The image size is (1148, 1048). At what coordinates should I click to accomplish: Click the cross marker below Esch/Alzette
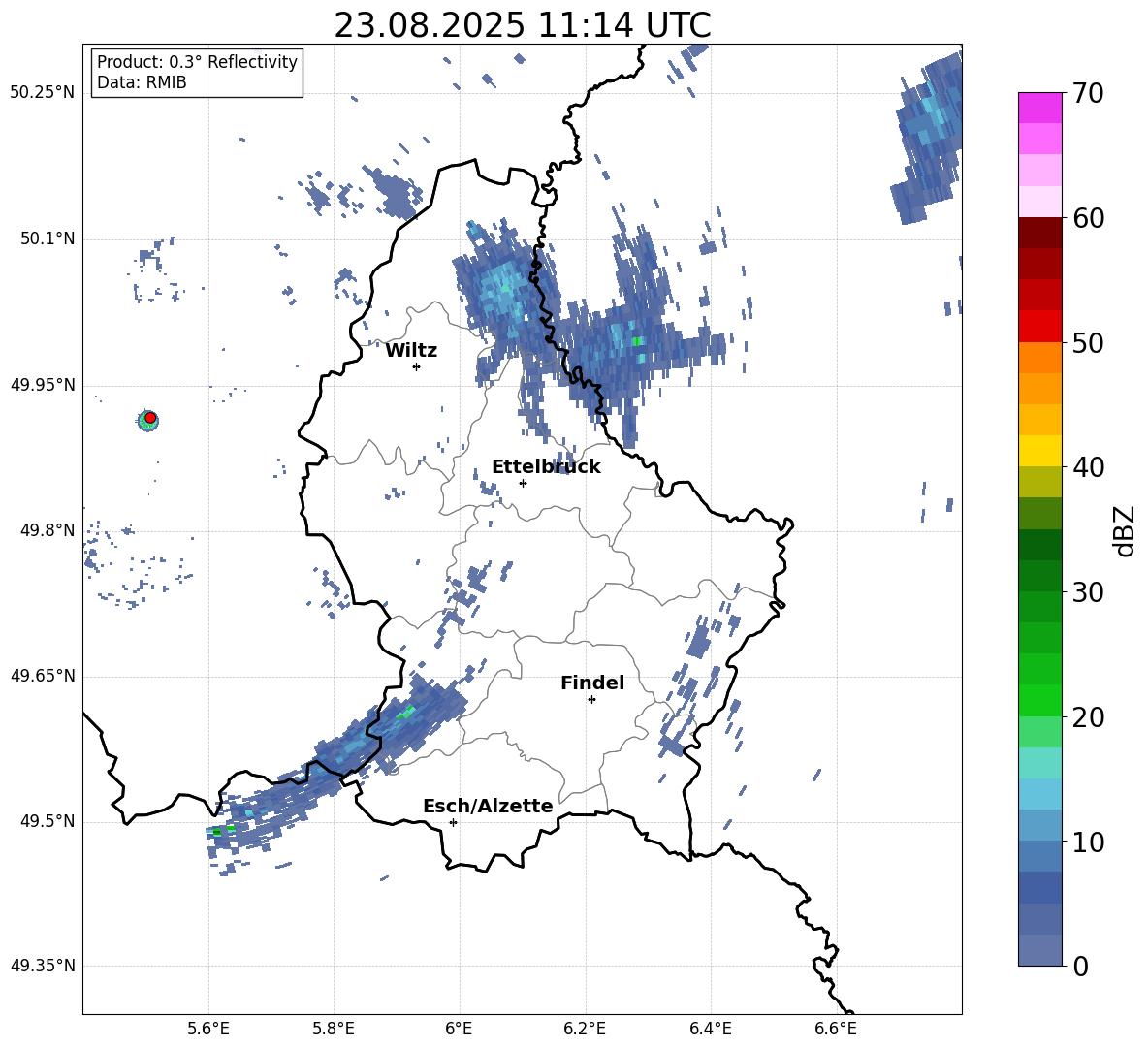pos(453,822)
